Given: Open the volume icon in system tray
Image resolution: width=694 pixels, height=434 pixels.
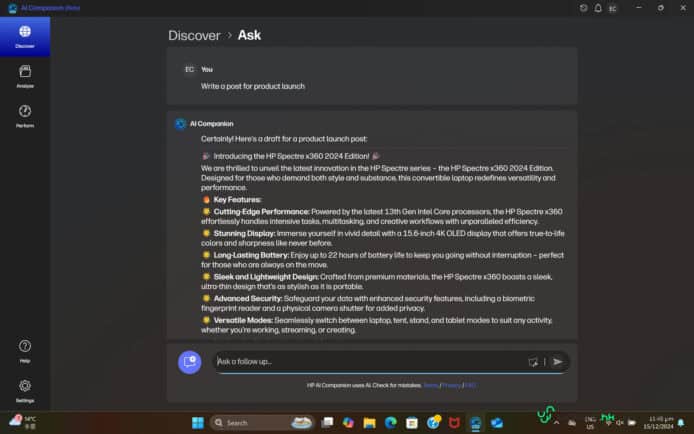Looking at the screenshot, I should [620, 423].
